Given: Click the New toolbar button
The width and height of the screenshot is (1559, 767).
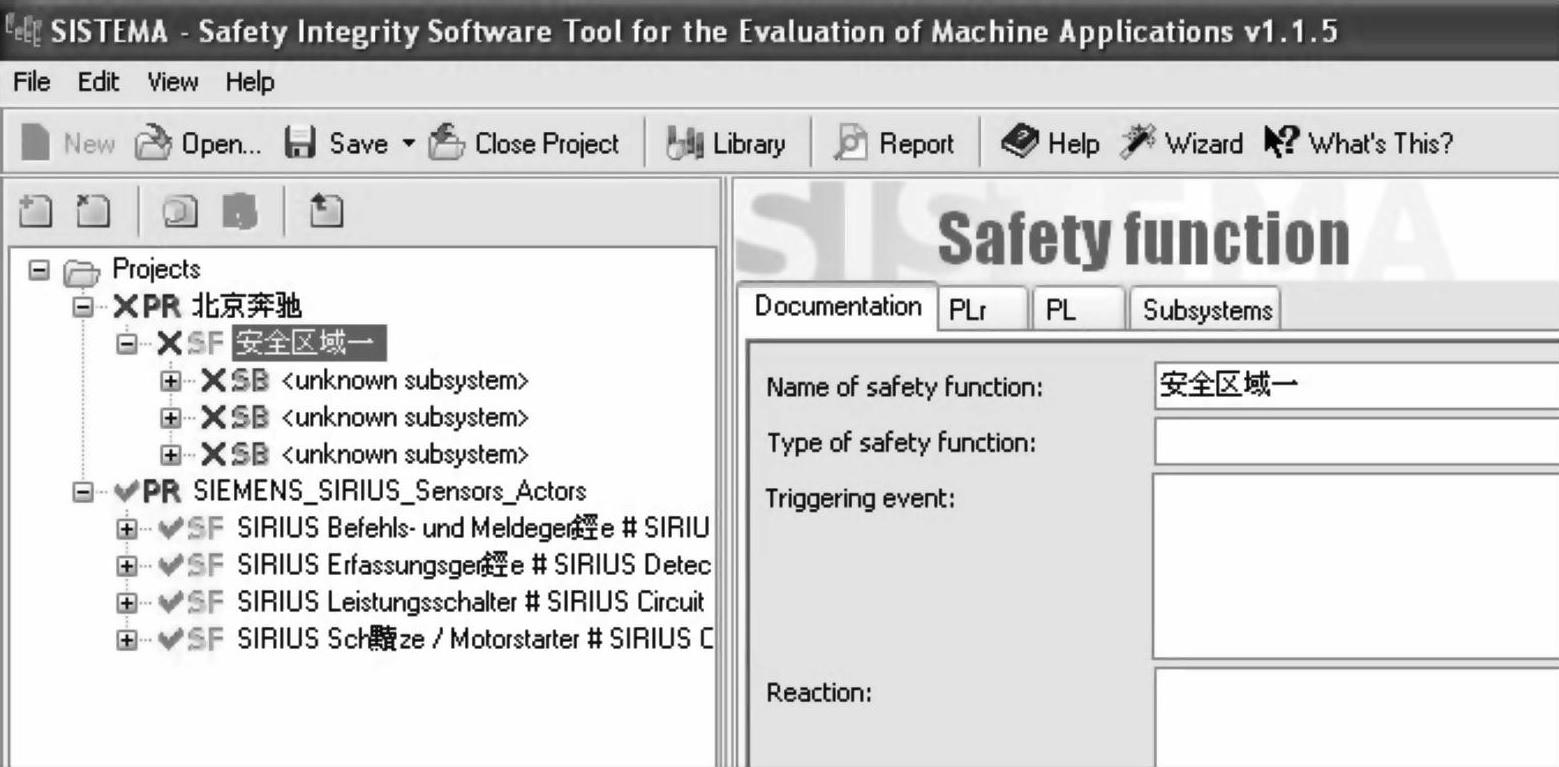Looking at the screenshot, I should 68,144.
